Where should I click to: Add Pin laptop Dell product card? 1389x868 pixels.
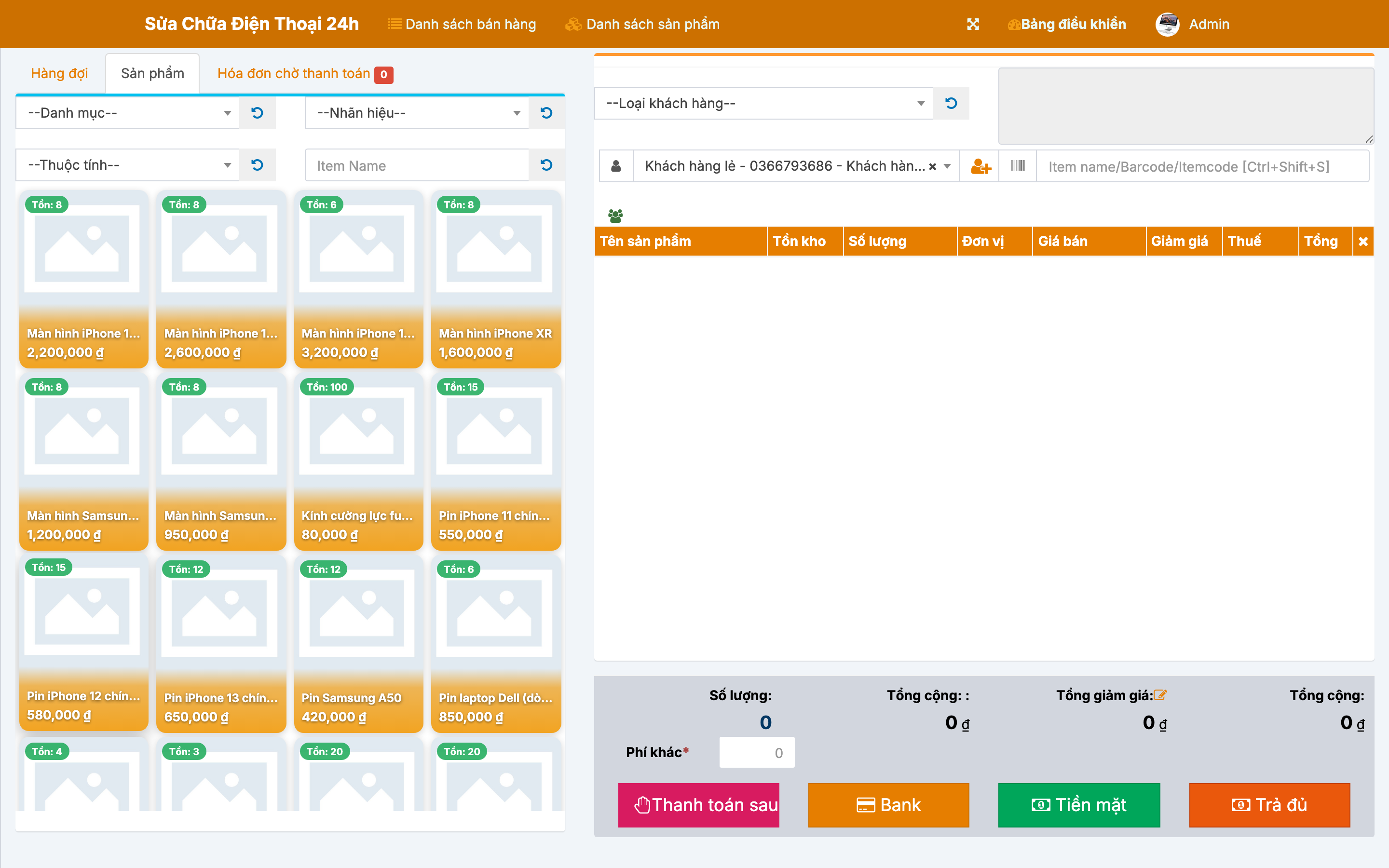click(x=496, y=644)
